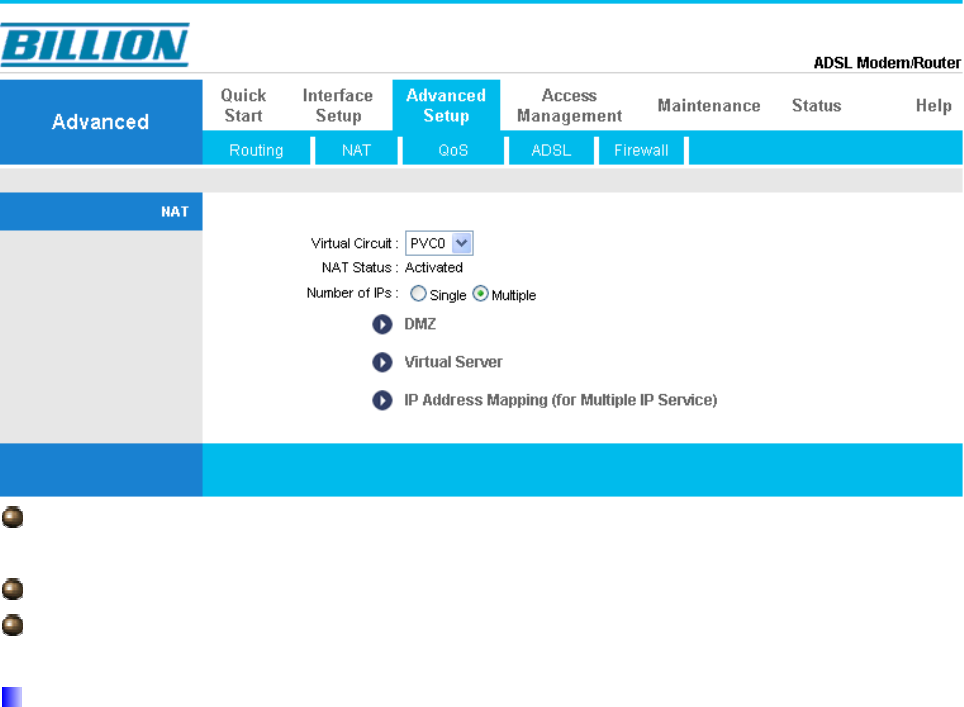Click the ADSL Modem/Router title text
The image size is (964, 707).
pos(887,63)
